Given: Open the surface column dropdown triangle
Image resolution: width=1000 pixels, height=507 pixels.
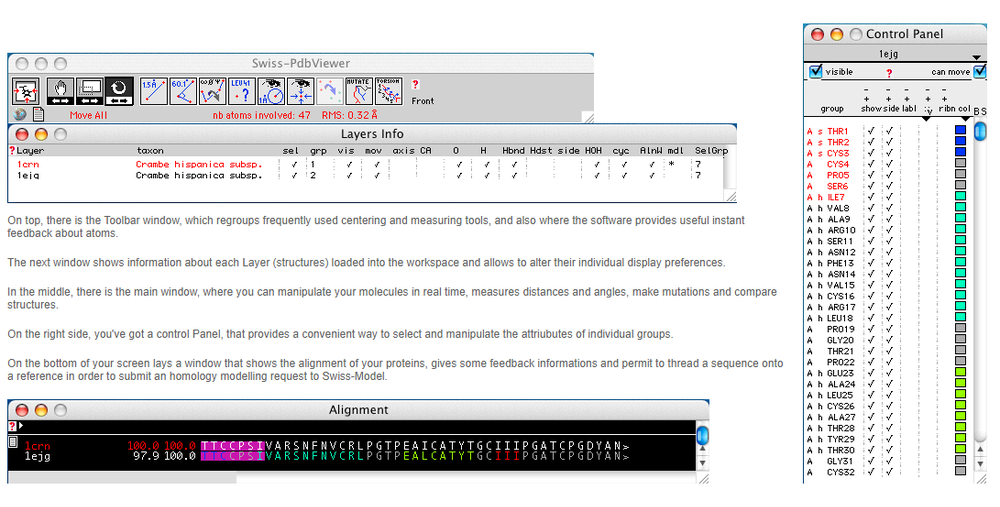Looking at the screenshot, I should (x=927, y=119).
